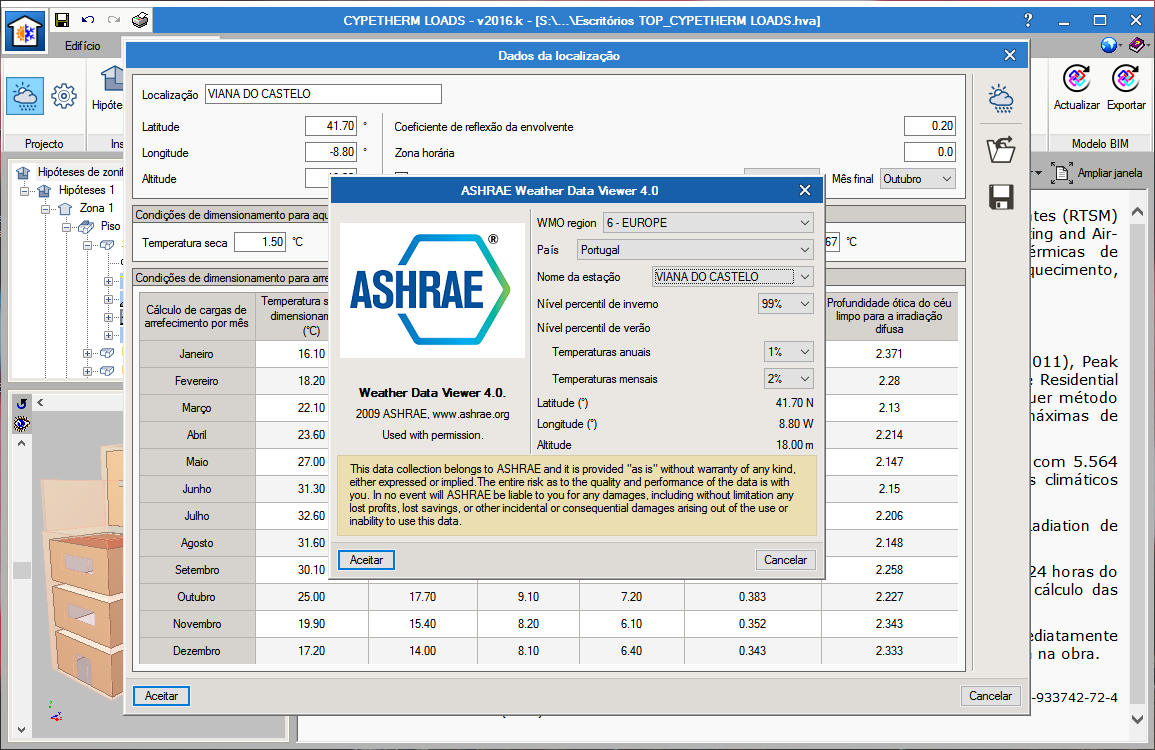Click Cancelar in the Dados da localização dialog
Viewport: 1155px width, 750px height.
(x=990, y=696)
